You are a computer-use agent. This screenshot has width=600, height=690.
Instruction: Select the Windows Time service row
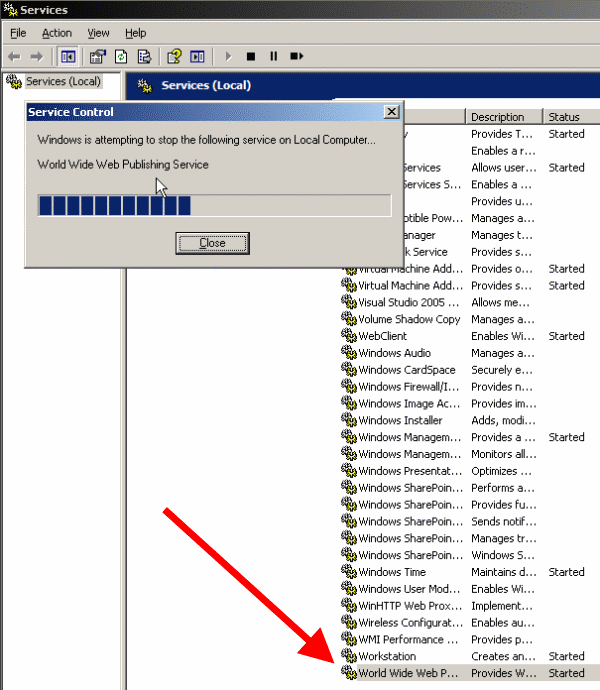click(470, 572)
